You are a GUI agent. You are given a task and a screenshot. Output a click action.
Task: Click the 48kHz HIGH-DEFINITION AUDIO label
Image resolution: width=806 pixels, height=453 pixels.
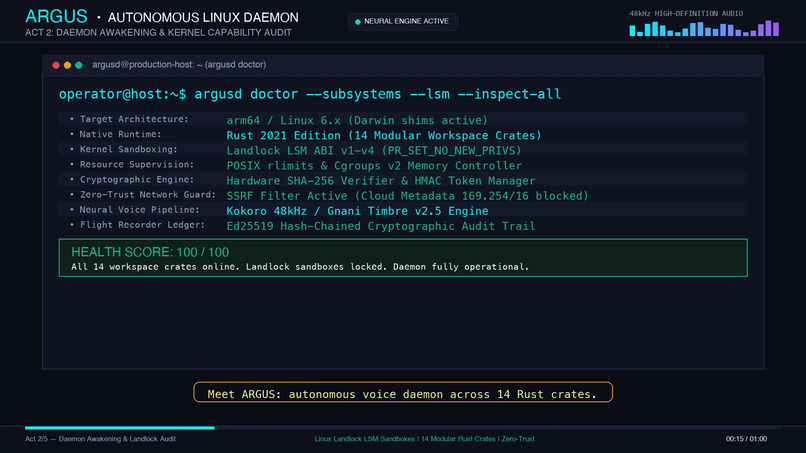click(x=686, y=14)
